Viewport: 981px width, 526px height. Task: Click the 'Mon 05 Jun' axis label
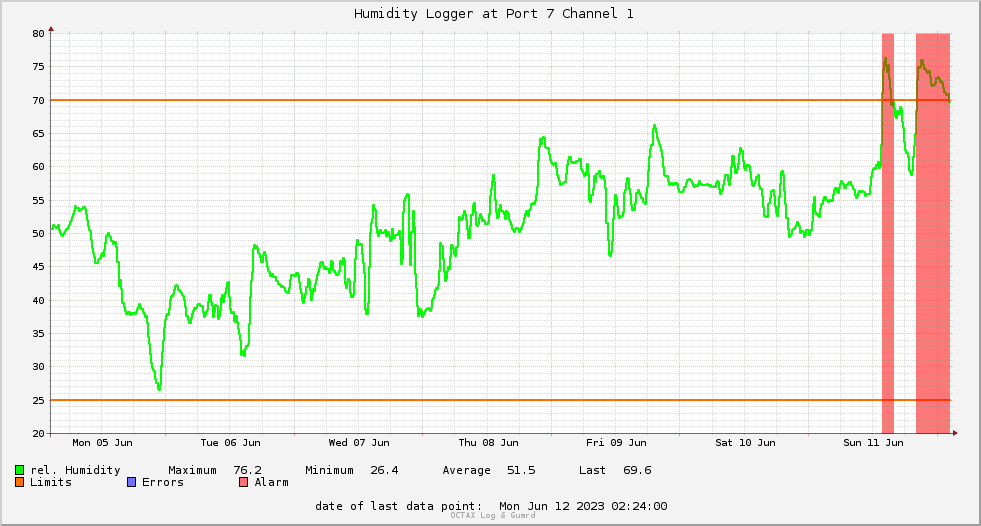103,442
